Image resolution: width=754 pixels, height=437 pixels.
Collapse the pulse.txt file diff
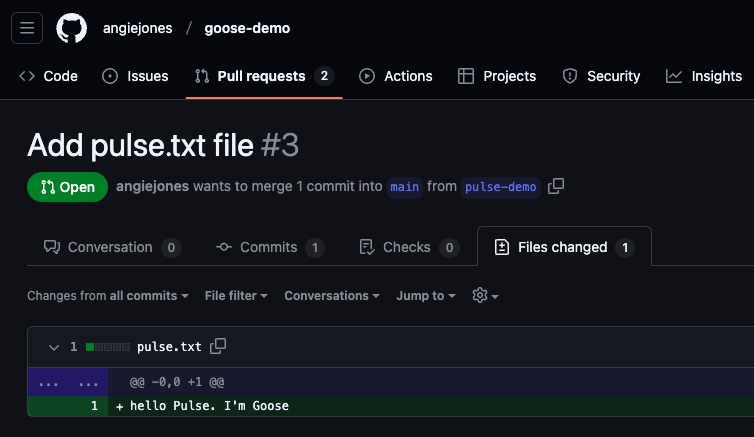(x=54, y=347)
